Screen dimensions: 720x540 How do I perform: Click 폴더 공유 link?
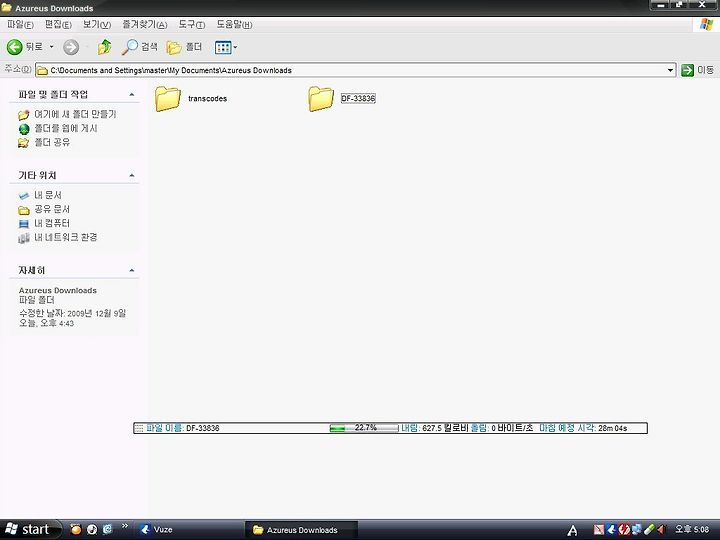[x=52, y=142]
